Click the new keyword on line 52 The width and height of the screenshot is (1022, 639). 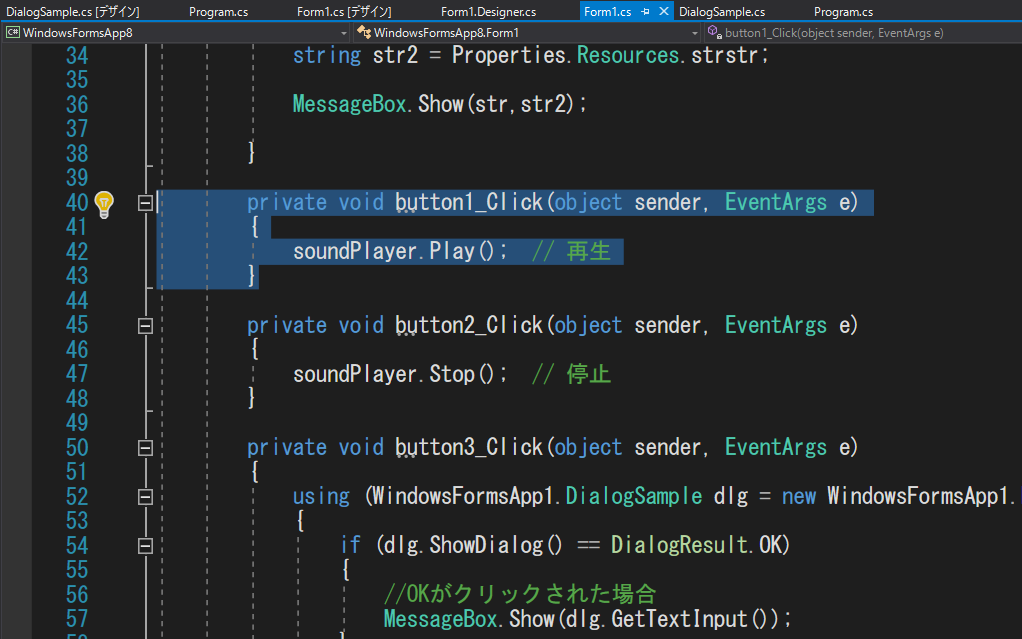pos(798,496)
